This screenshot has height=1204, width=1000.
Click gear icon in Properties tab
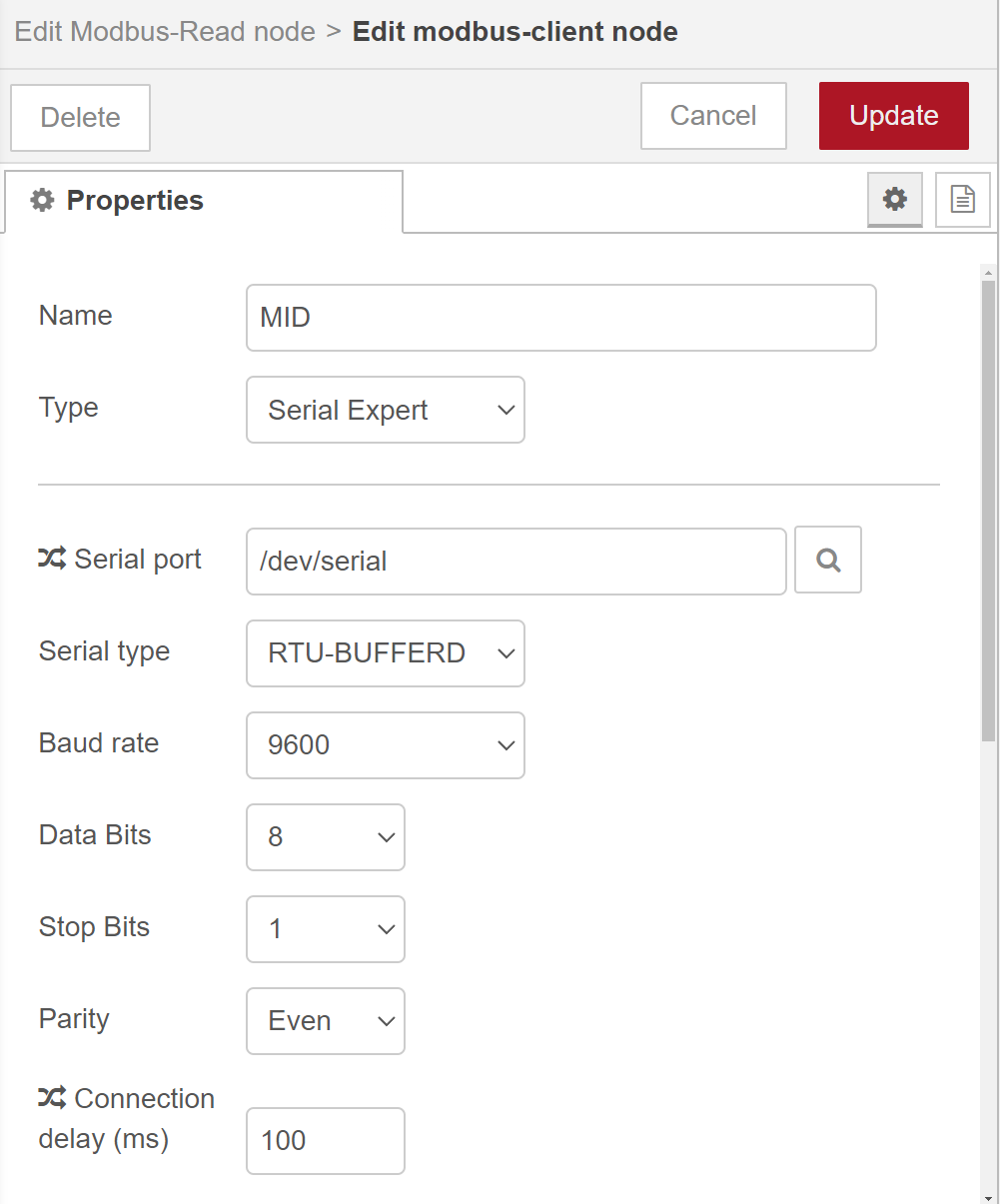point(42,201)
